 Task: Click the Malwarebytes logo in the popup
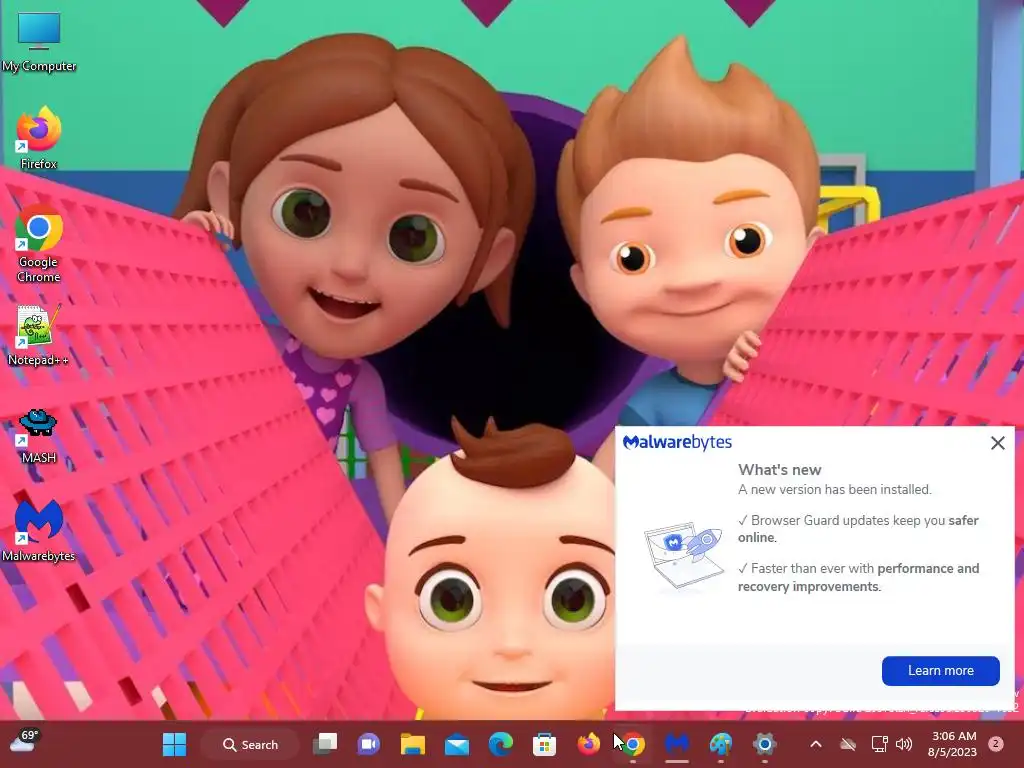point(677,443)
